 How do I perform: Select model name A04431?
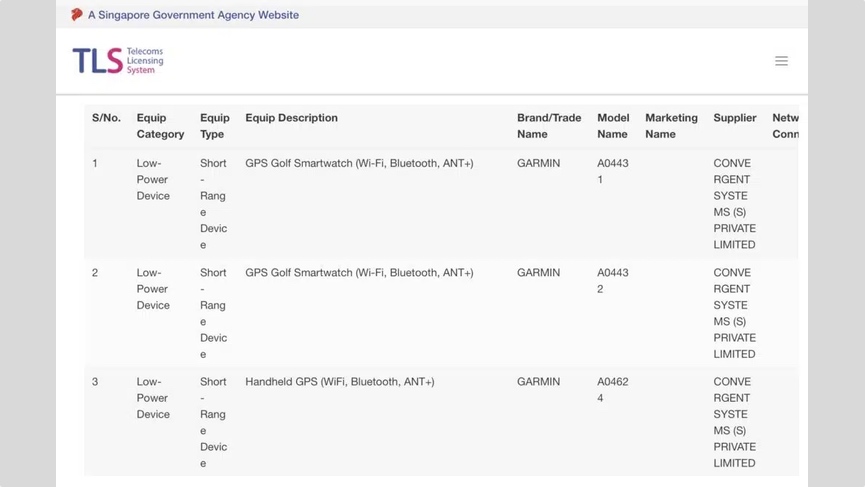pyautogui.click(x=613, y=171)
